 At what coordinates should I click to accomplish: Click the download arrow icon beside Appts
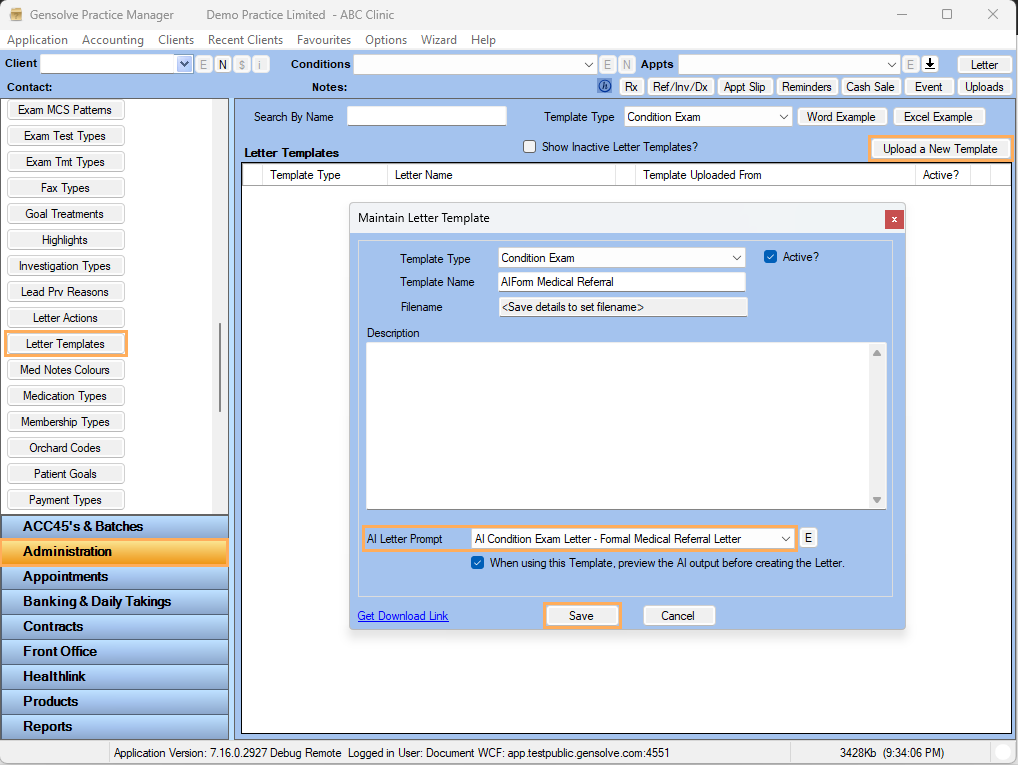coord(930,64)
